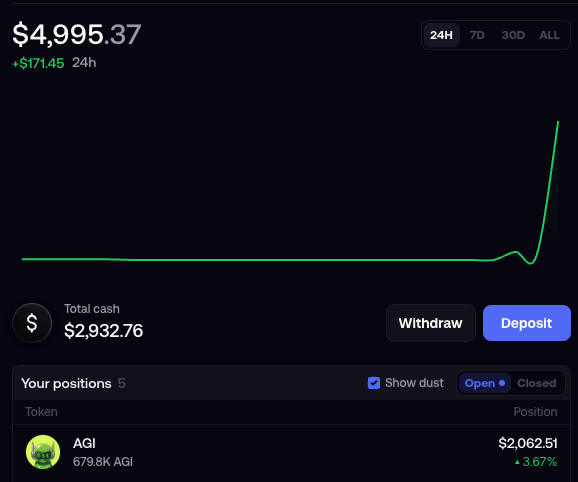Click the dollar sign cash icon

point(32,323)
